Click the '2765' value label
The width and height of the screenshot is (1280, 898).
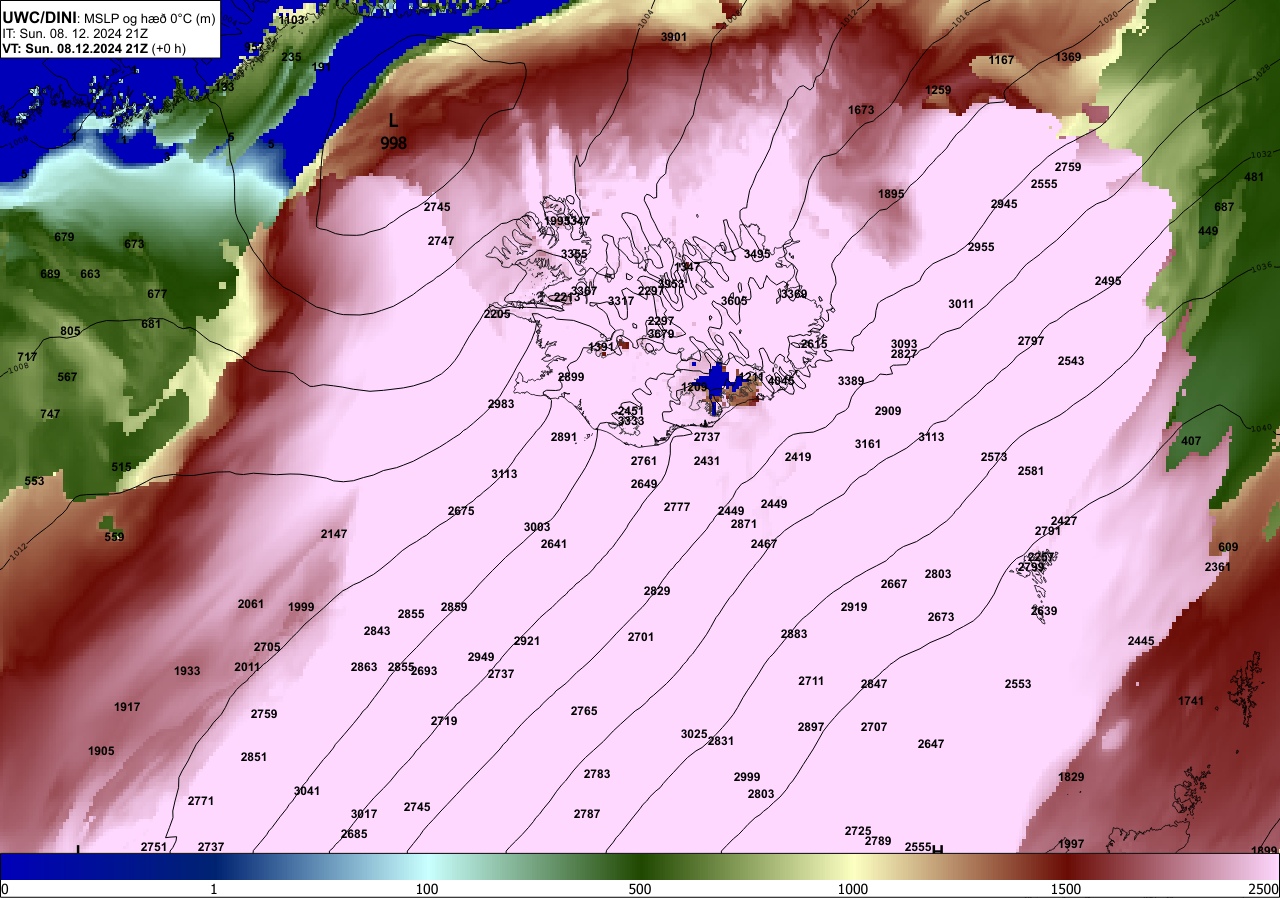click(x=584, y=711)
